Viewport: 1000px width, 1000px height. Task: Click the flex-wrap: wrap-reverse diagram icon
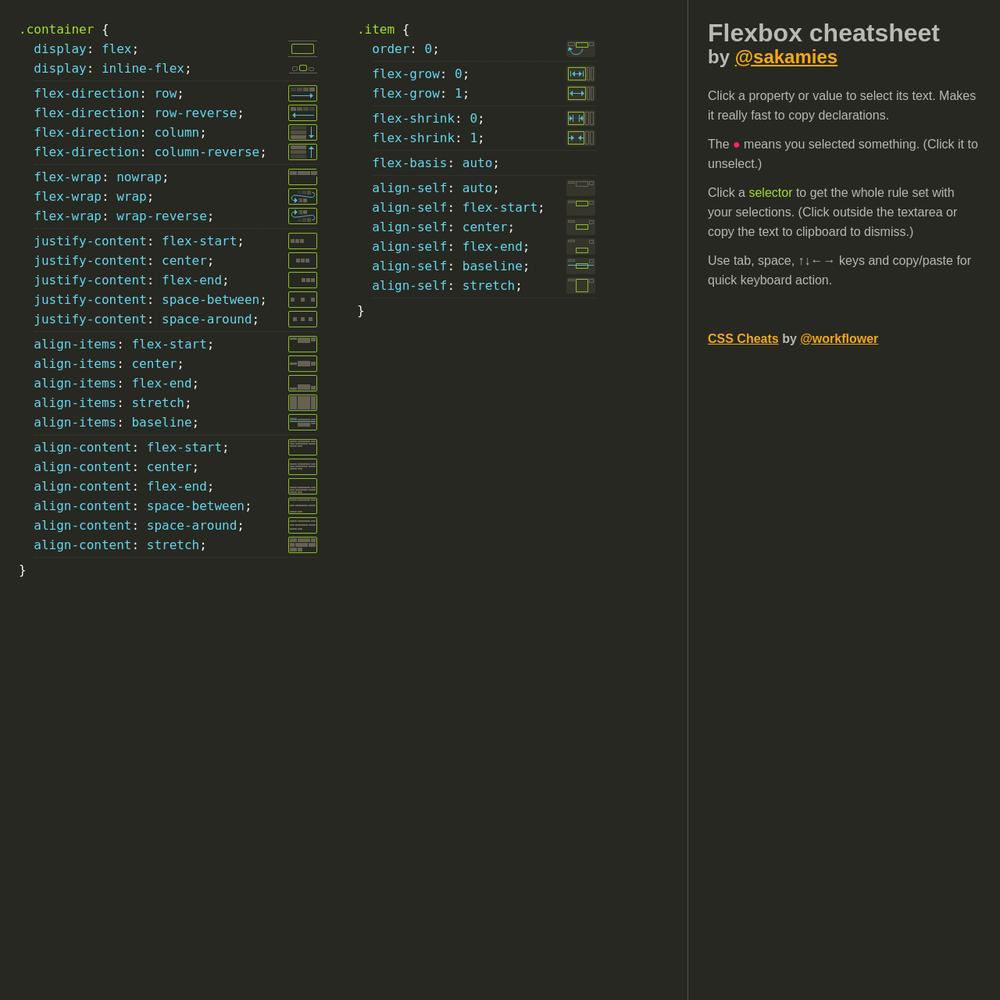(x=302, y=216)
